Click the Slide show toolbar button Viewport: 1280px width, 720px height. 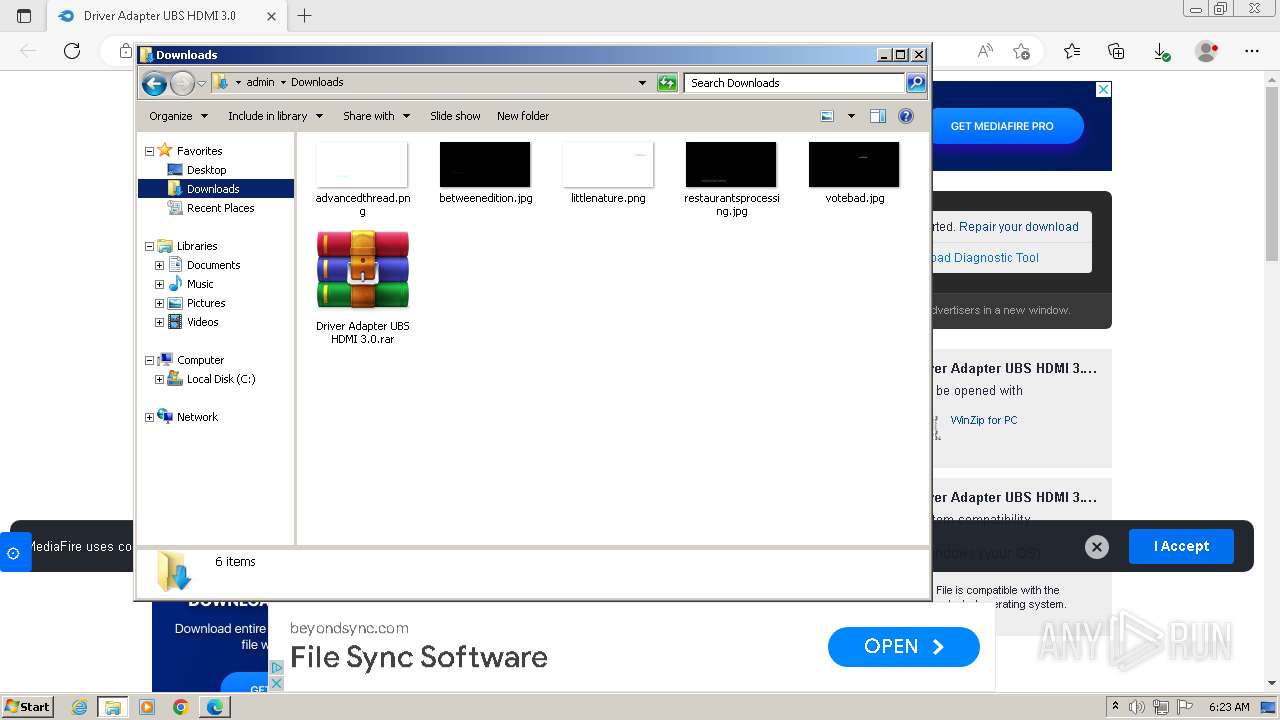(455, 116)
